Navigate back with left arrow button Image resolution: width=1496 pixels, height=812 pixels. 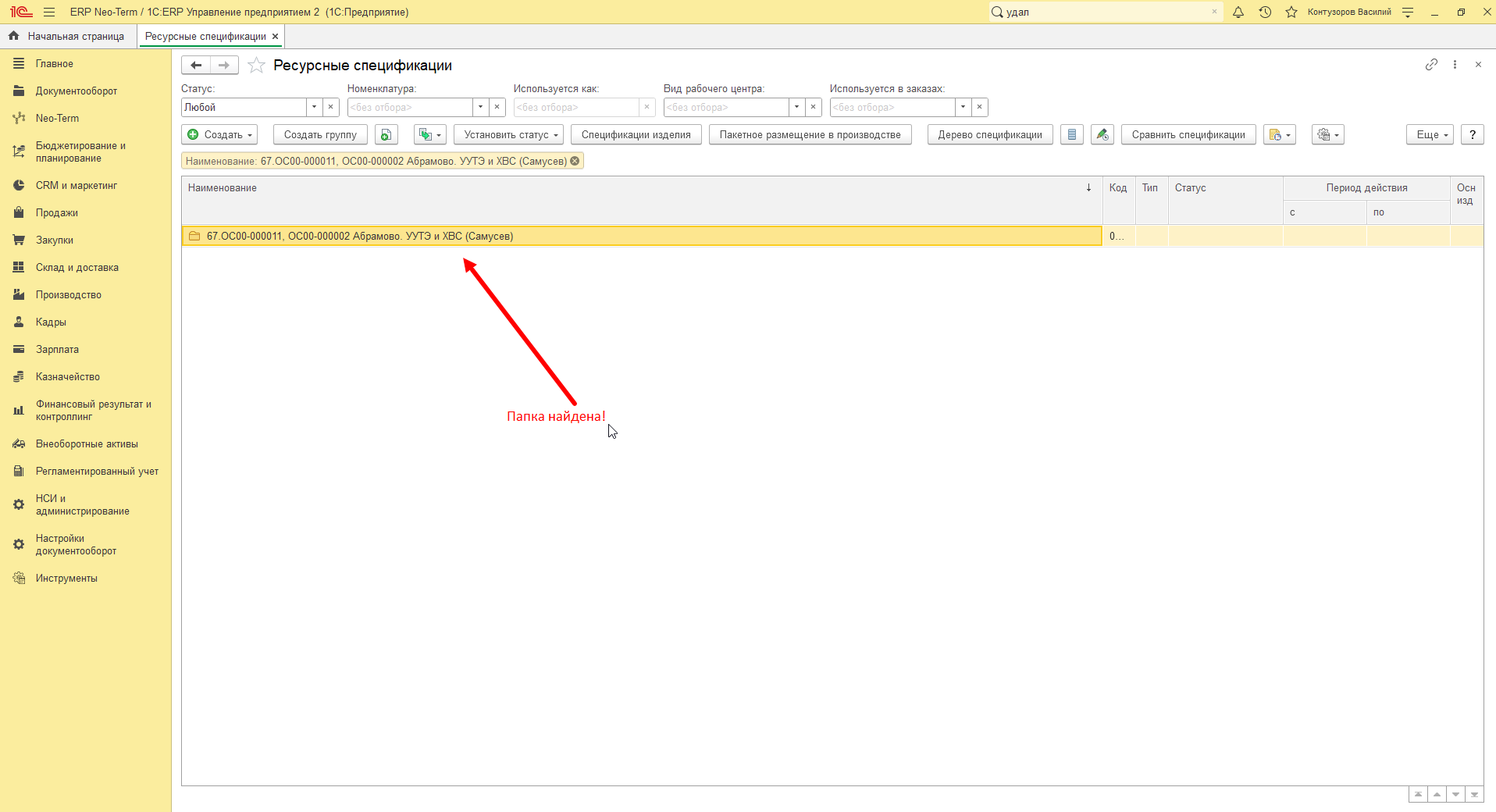[196, 66]
